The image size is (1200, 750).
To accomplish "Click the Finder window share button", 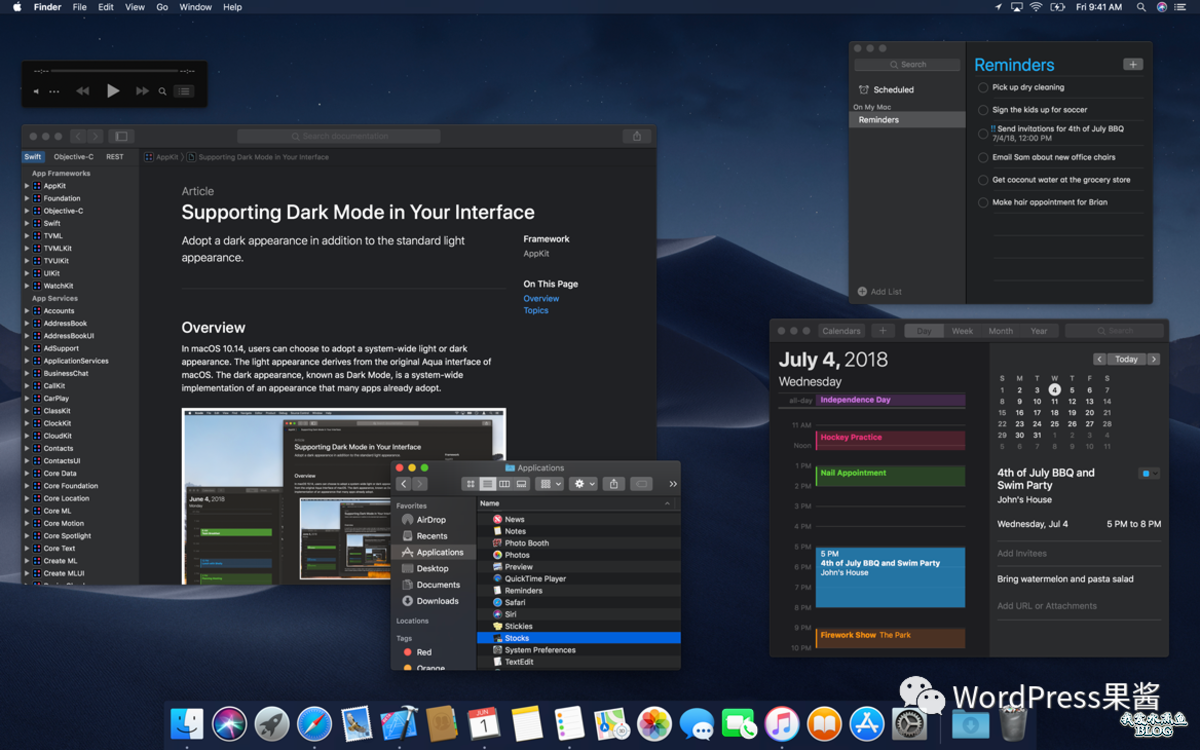I will click(x=614, y=484).
